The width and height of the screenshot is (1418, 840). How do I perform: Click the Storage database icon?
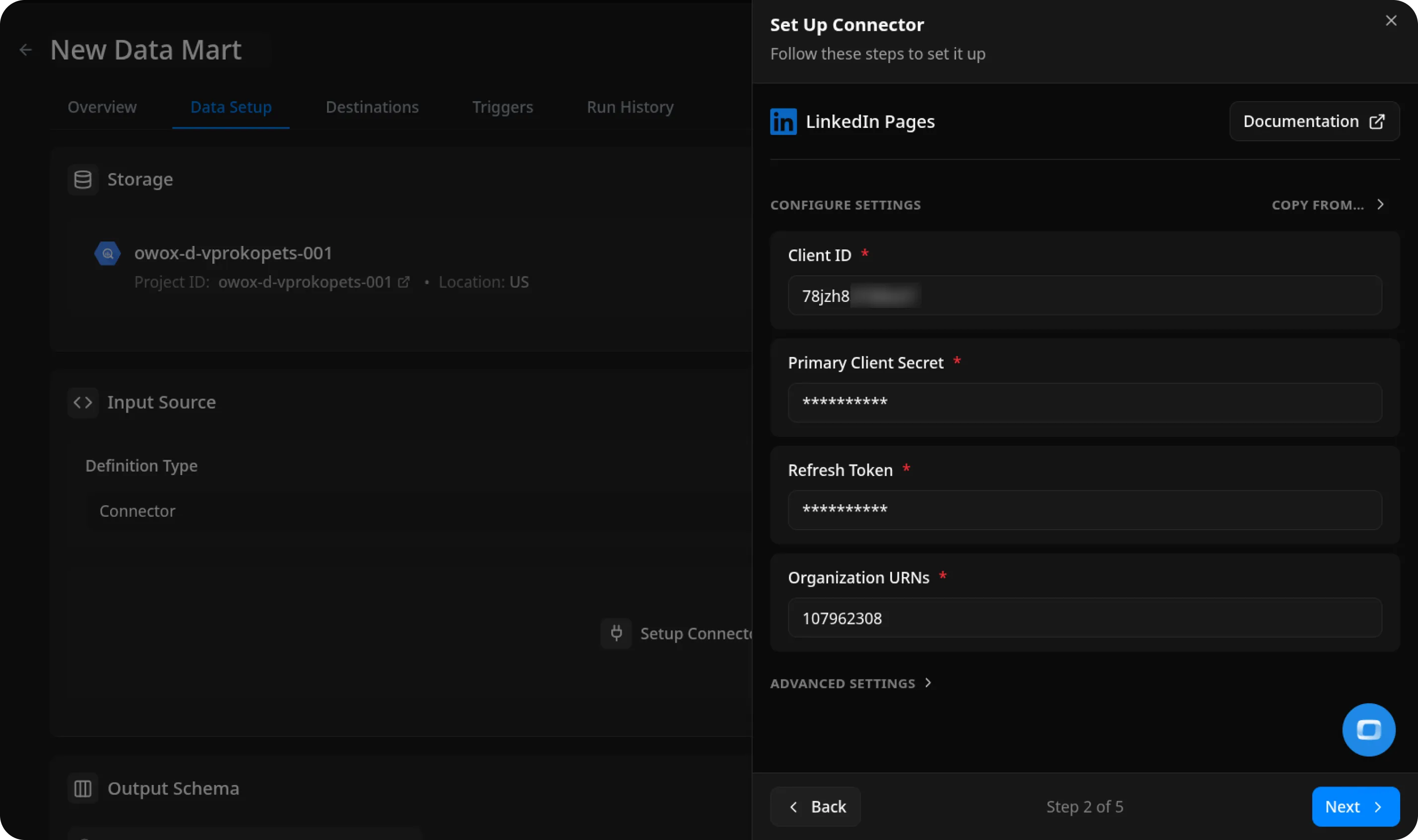tap(83, 180)
